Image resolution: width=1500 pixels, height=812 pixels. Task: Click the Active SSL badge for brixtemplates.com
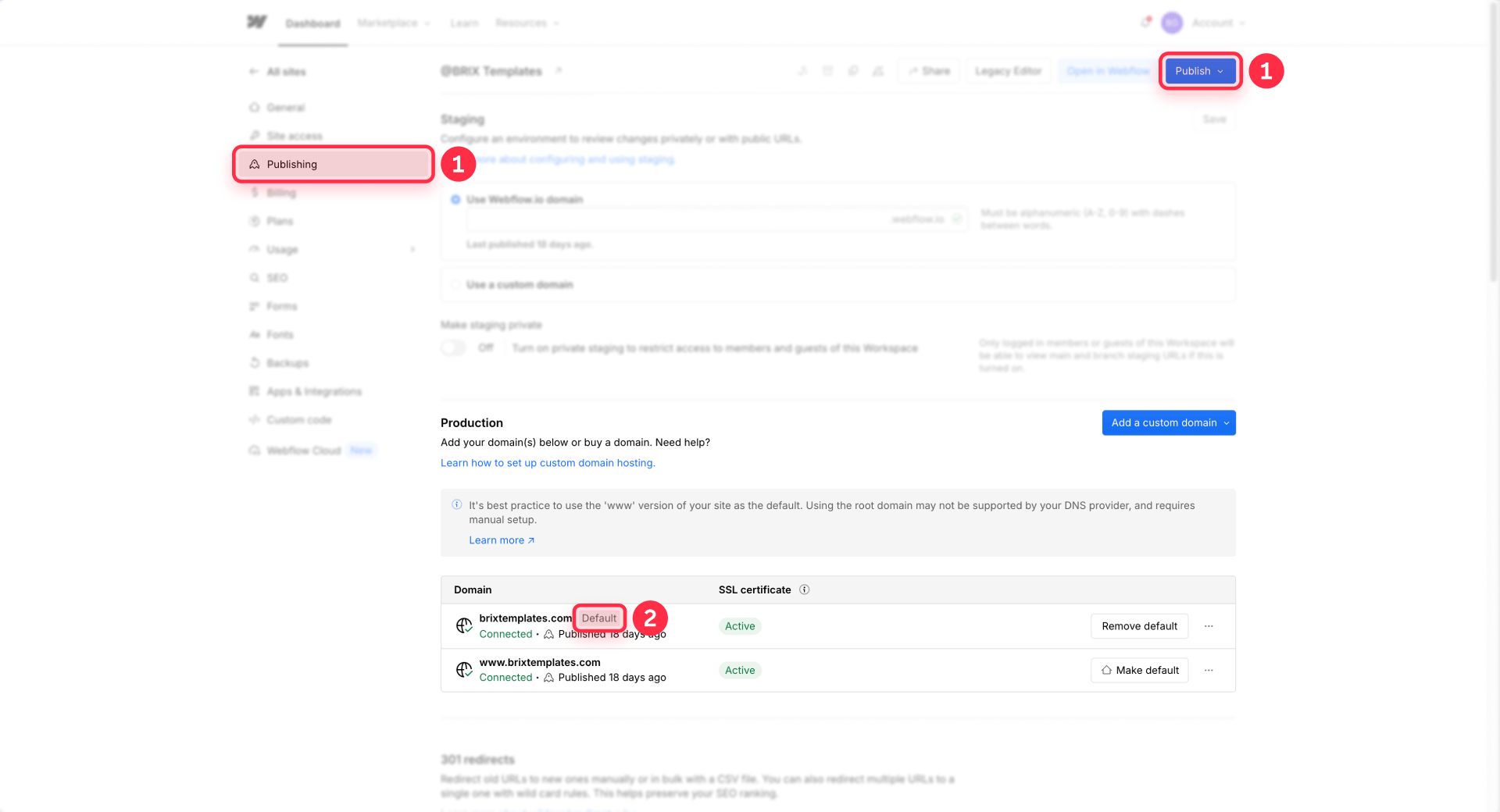point(740,626)
